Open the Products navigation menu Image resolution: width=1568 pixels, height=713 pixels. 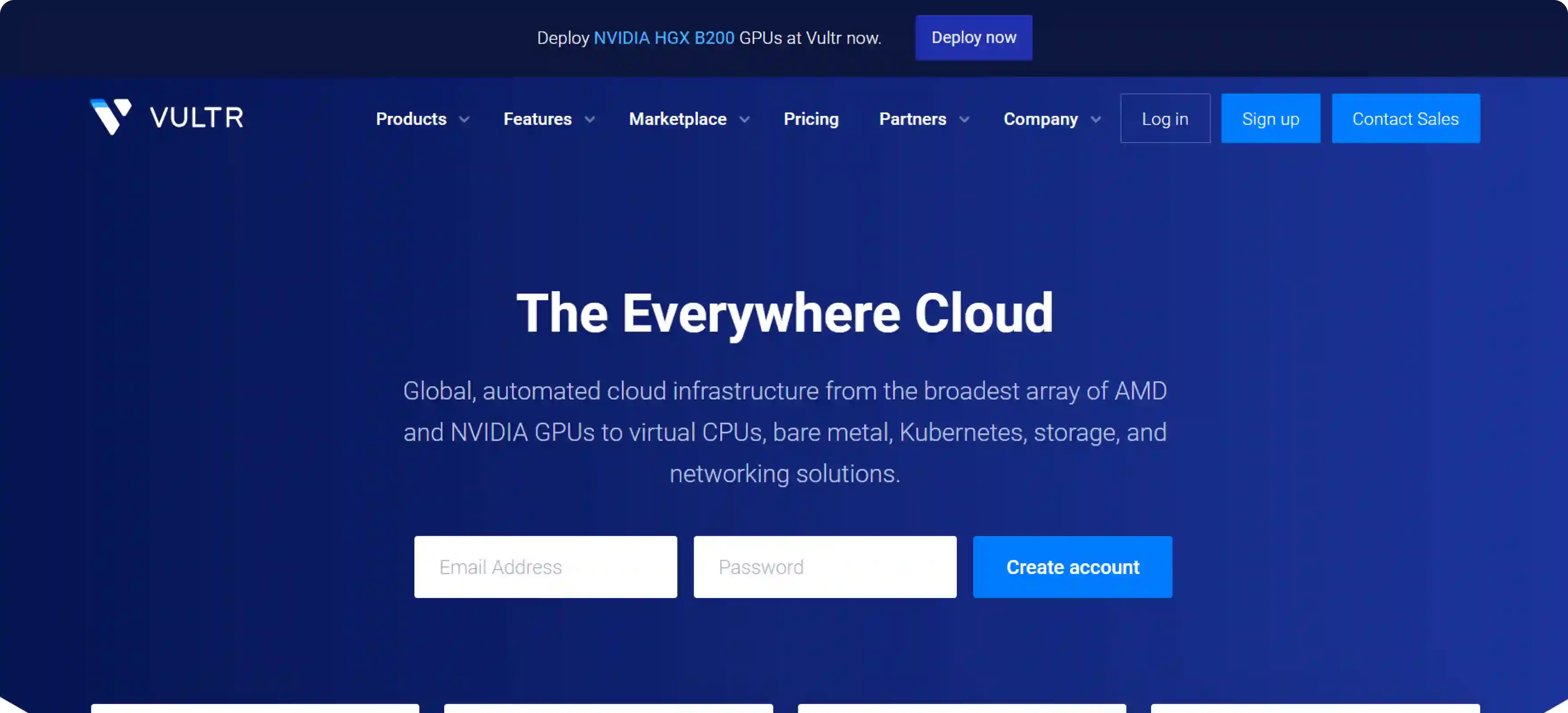click(x=421, y=119)
